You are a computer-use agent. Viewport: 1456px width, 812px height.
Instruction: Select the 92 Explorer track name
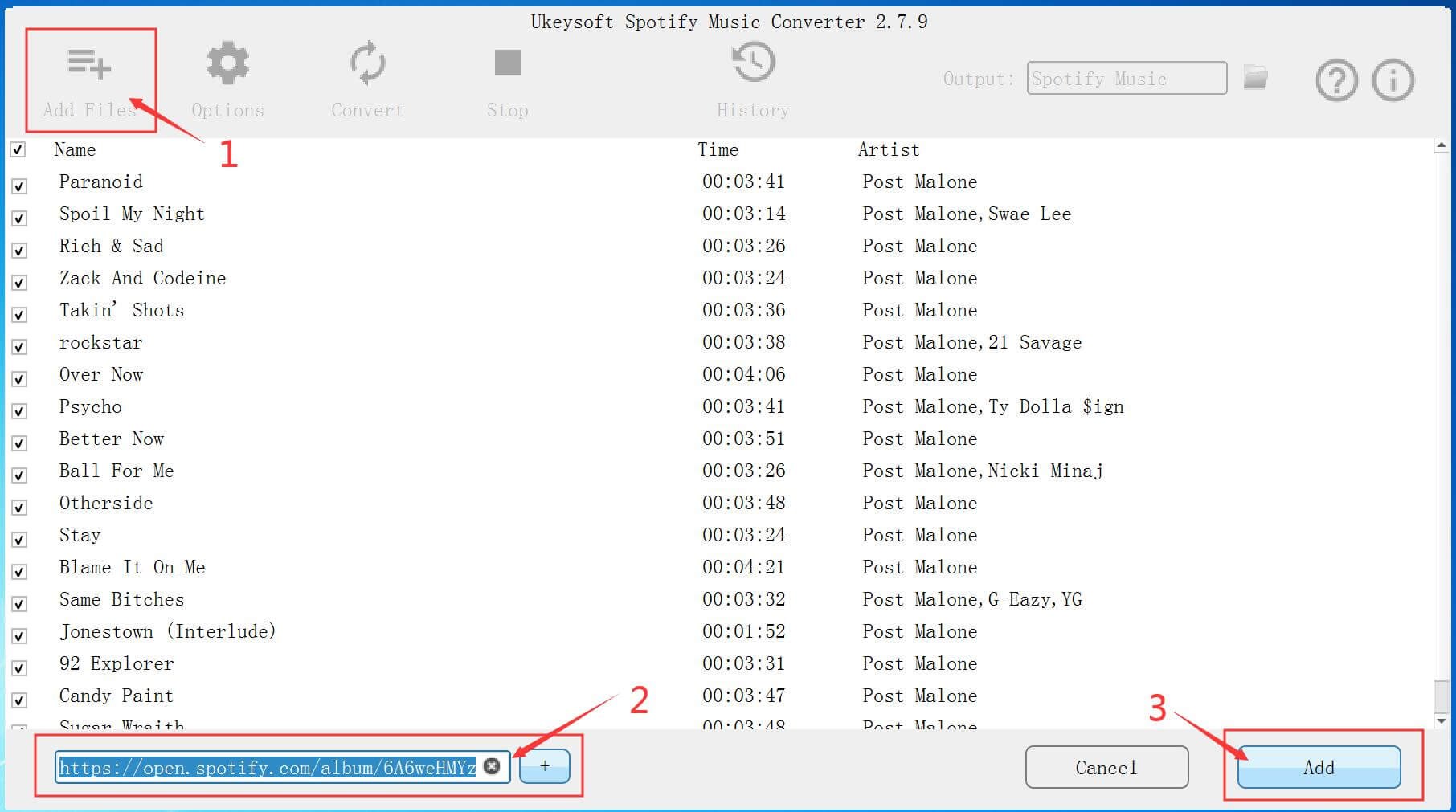[x=117, y=664]
